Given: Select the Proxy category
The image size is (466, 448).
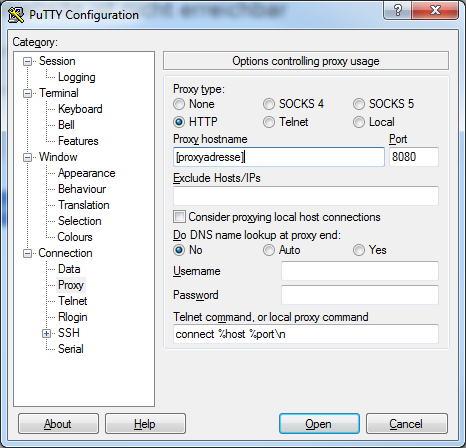Looking at the screenshot, I should (x=71, y=285).
